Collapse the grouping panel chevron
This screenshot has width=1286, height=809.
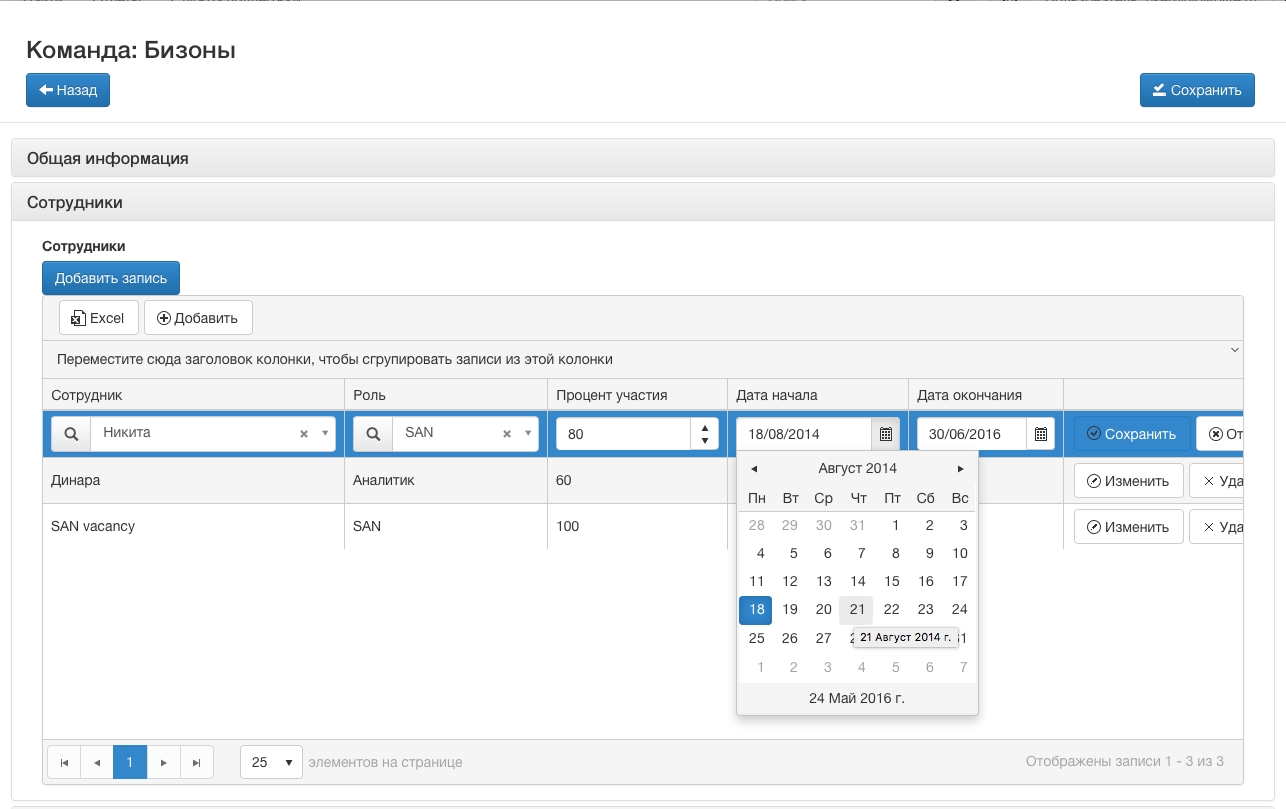(1234, 350)
